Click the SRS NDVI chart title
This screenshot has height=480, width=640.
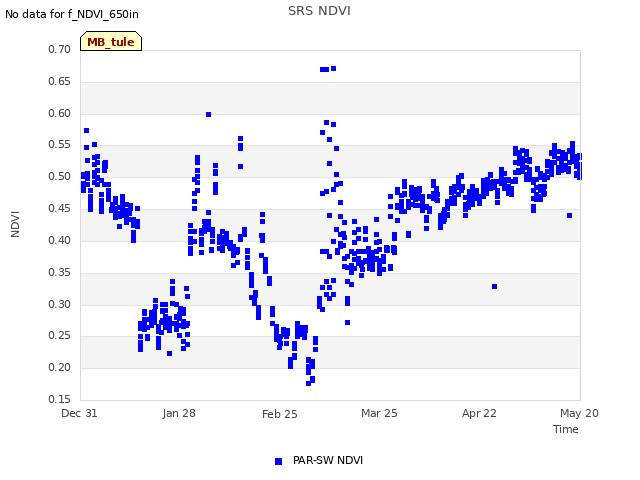pos(319,11)
